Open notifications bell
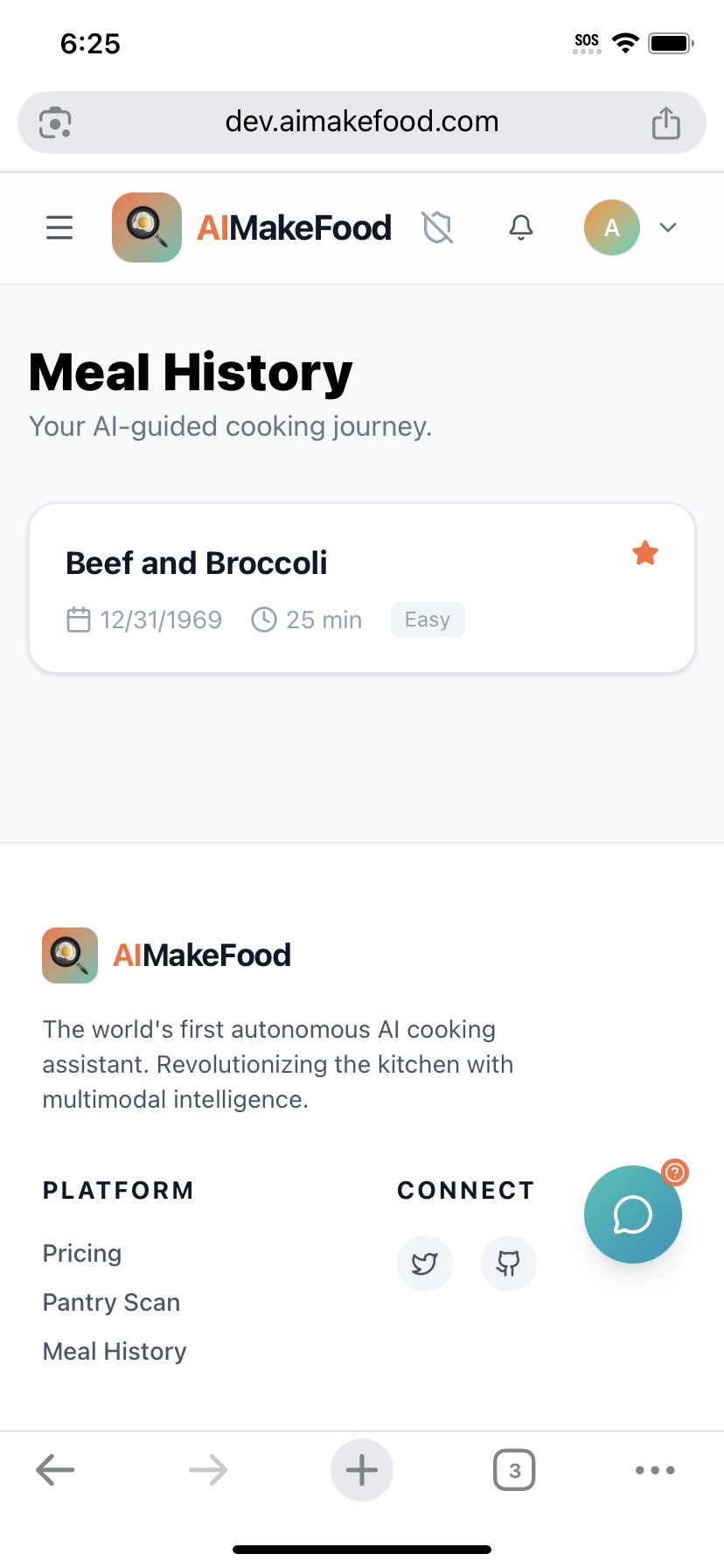The width and height of the screenshot is (724, 1568). [521, 227]
